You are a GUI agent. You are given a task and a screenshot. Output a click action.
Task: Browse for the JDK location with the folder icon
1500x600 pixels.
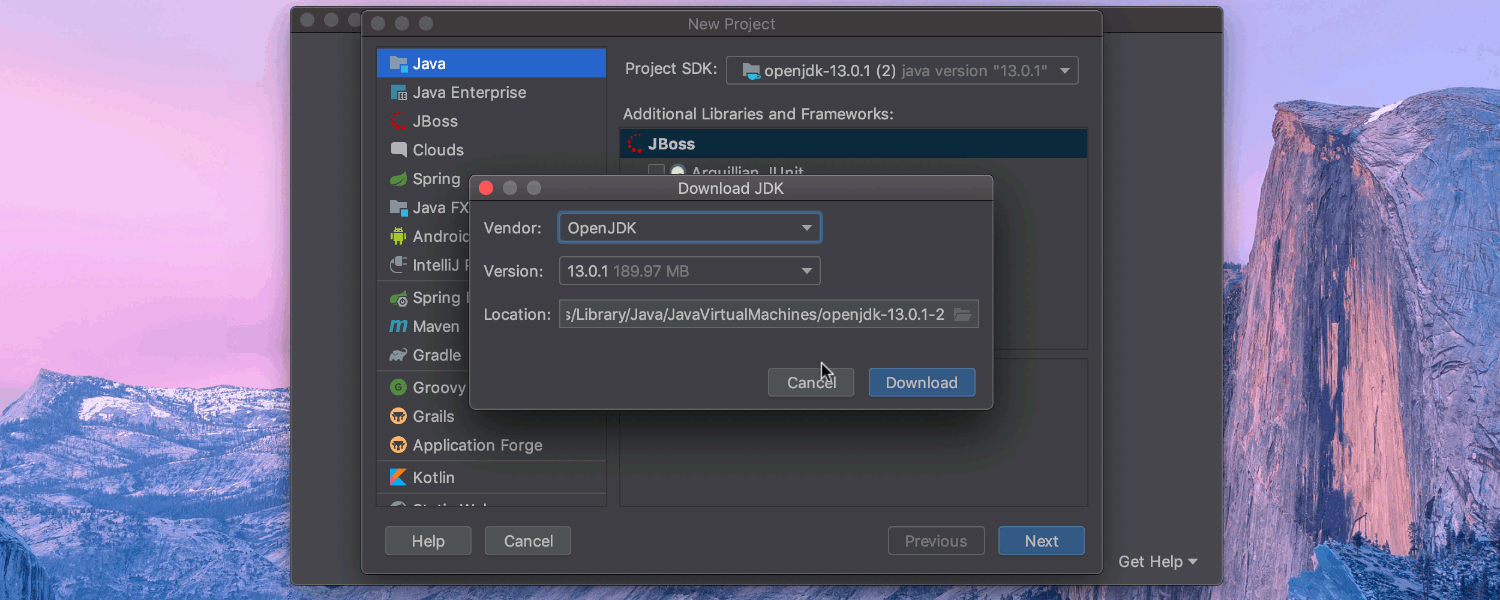[x=962, y=315]
